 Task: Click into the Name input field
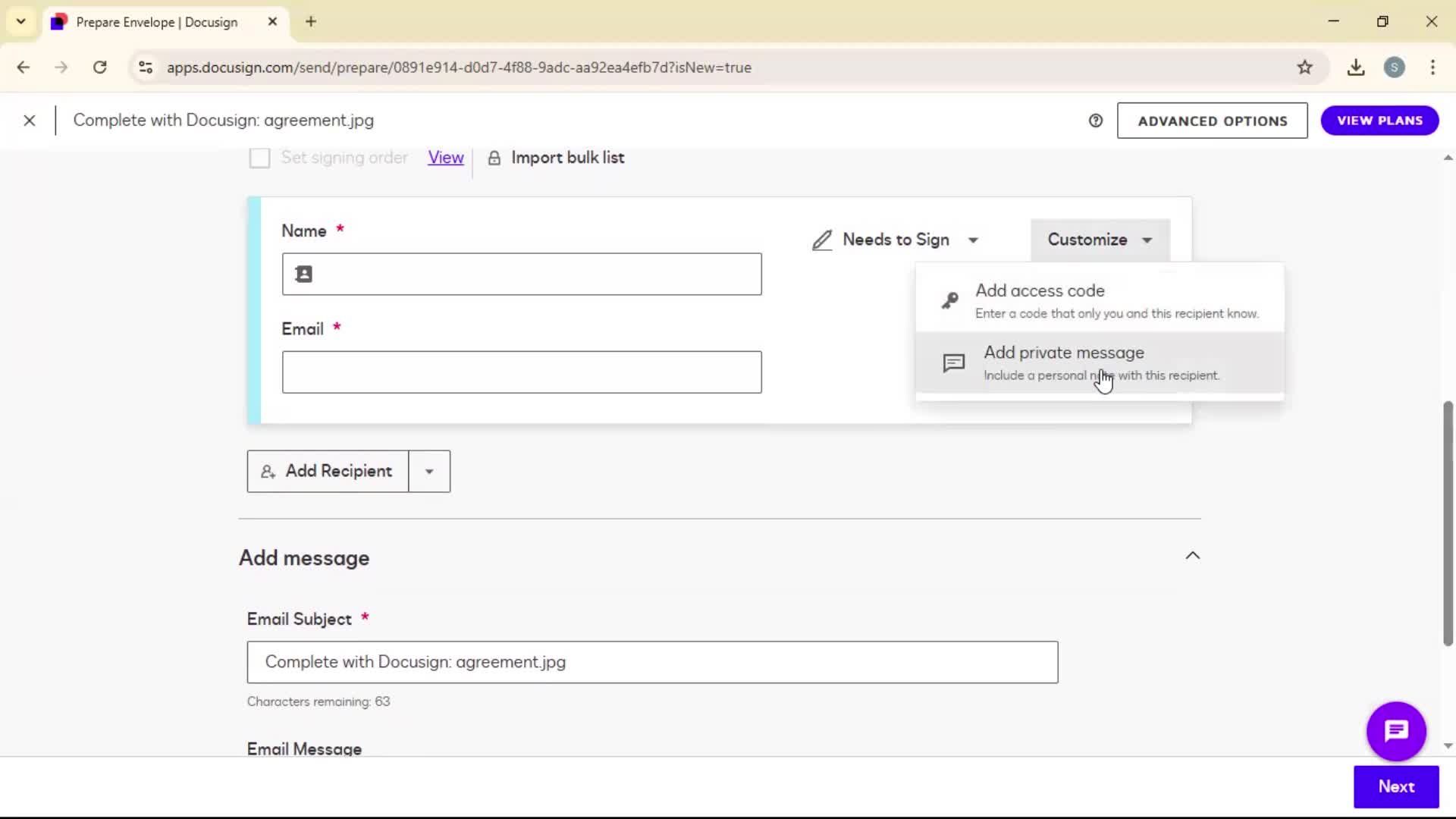(522, 274)
